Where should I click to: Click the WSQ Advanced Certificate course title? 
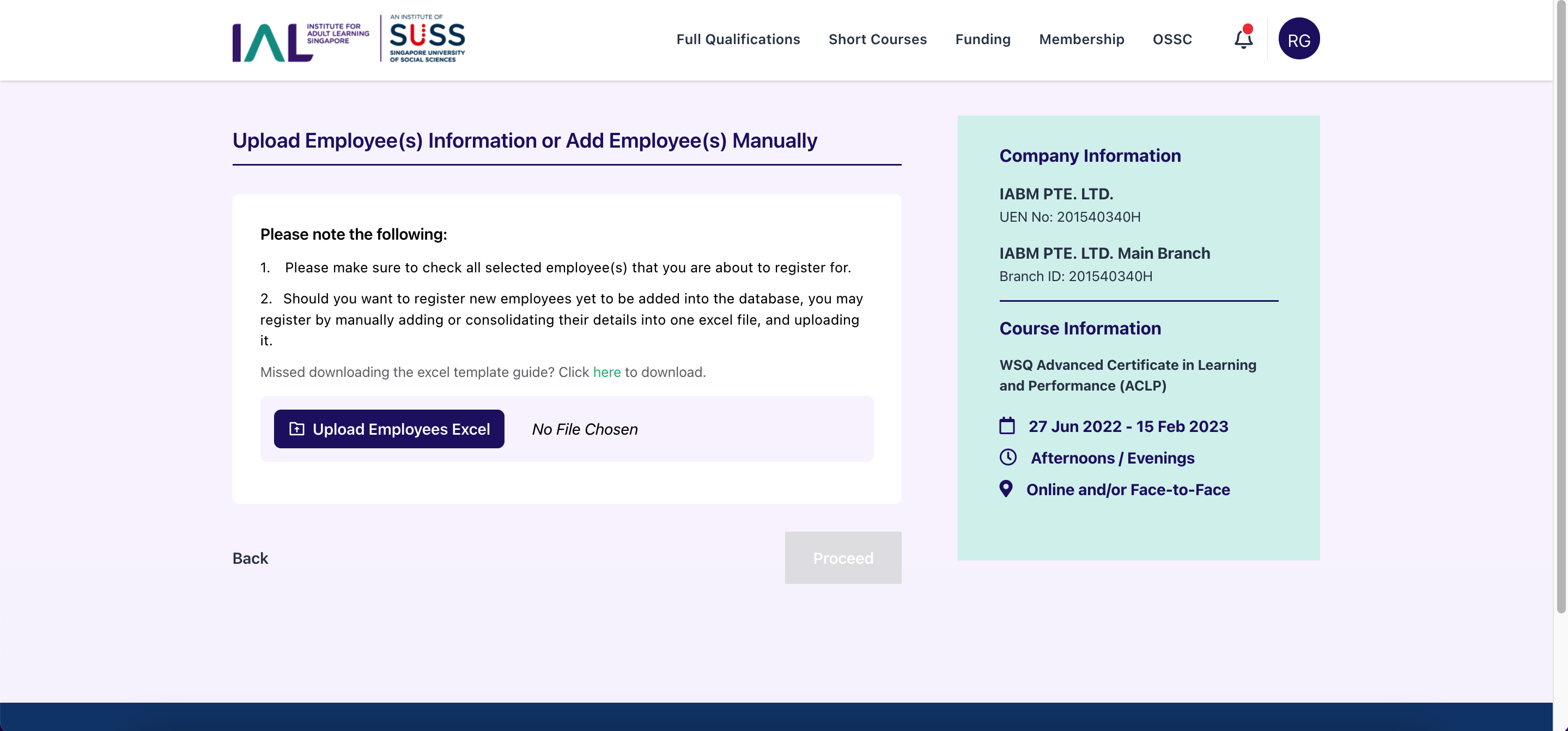(1127, 375)
